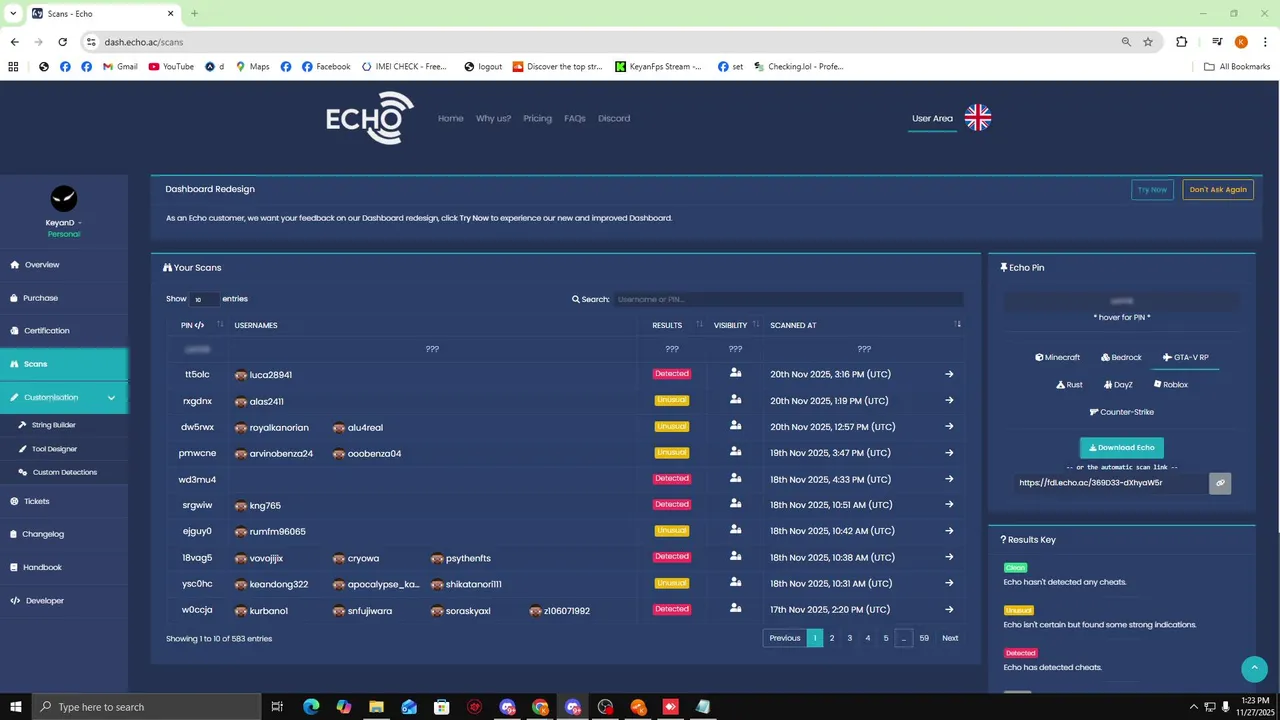
Task: Toggle visibility icon for tt5olc scan
Action: coord(736,373)
